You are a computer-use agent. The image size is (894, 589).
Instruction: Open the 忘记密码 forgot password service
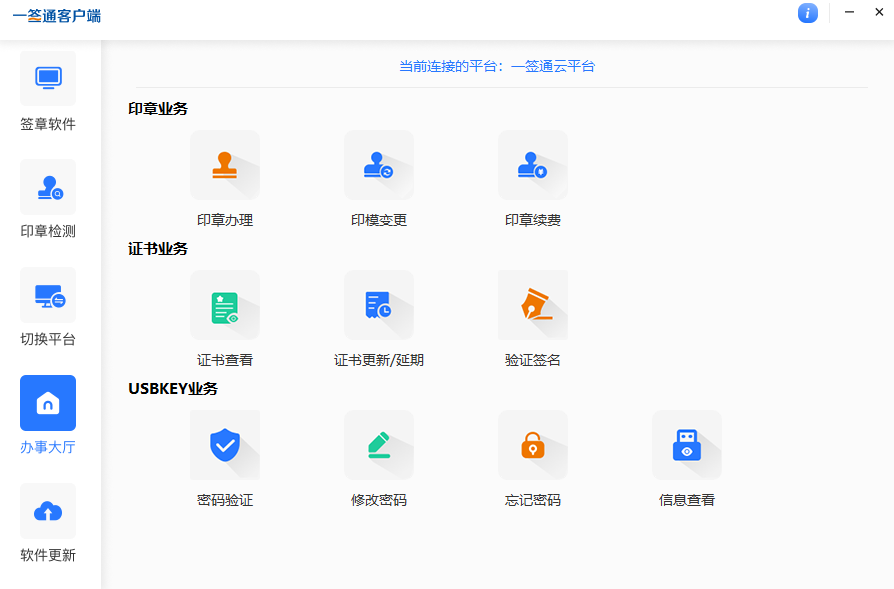(x=533, y=445)
